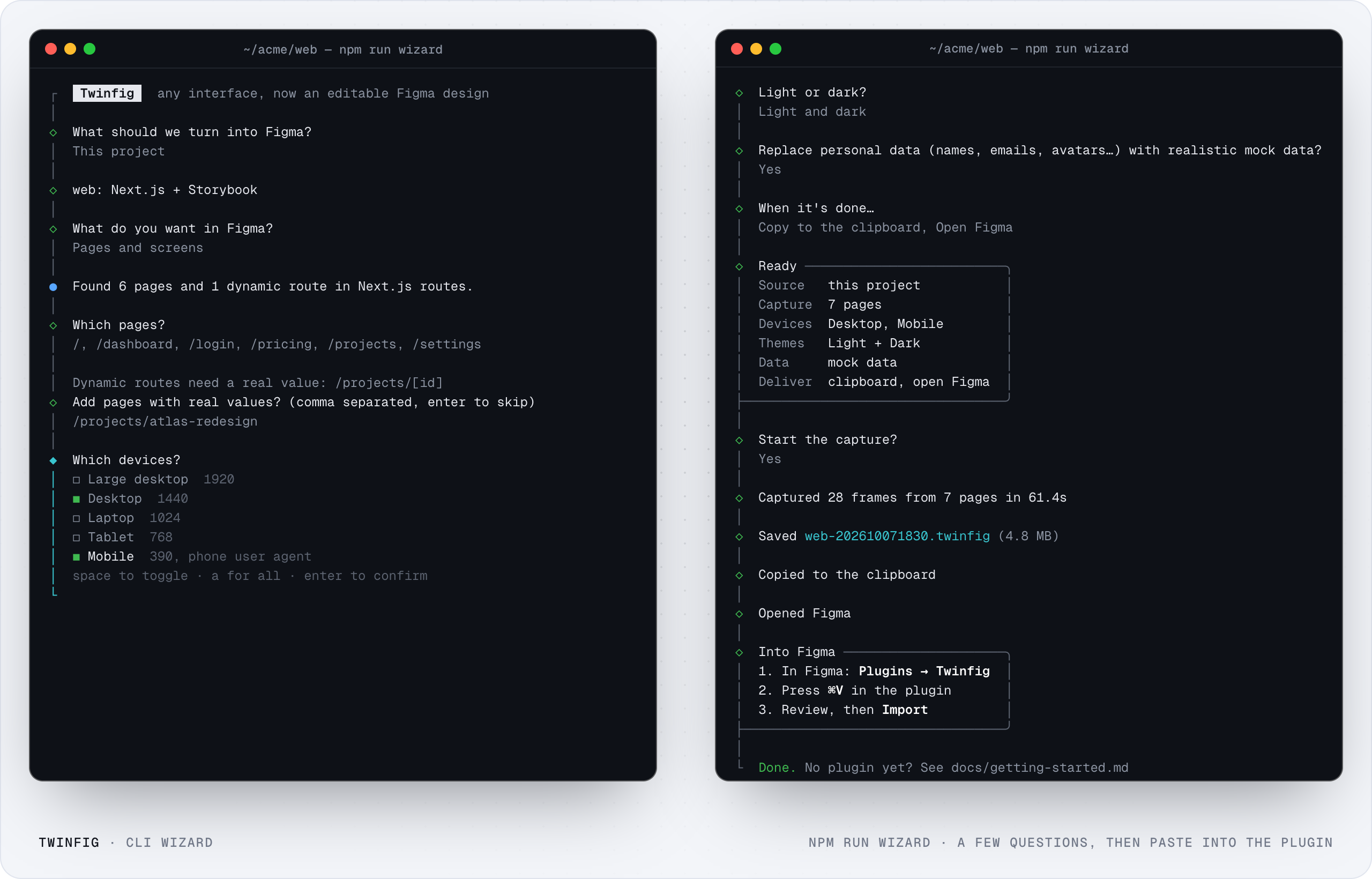Viewport: 1372px width, 879px height.
Task: Click the left terminal title '~/acme/web — npm run wizard'
Action: pos(343,50)
